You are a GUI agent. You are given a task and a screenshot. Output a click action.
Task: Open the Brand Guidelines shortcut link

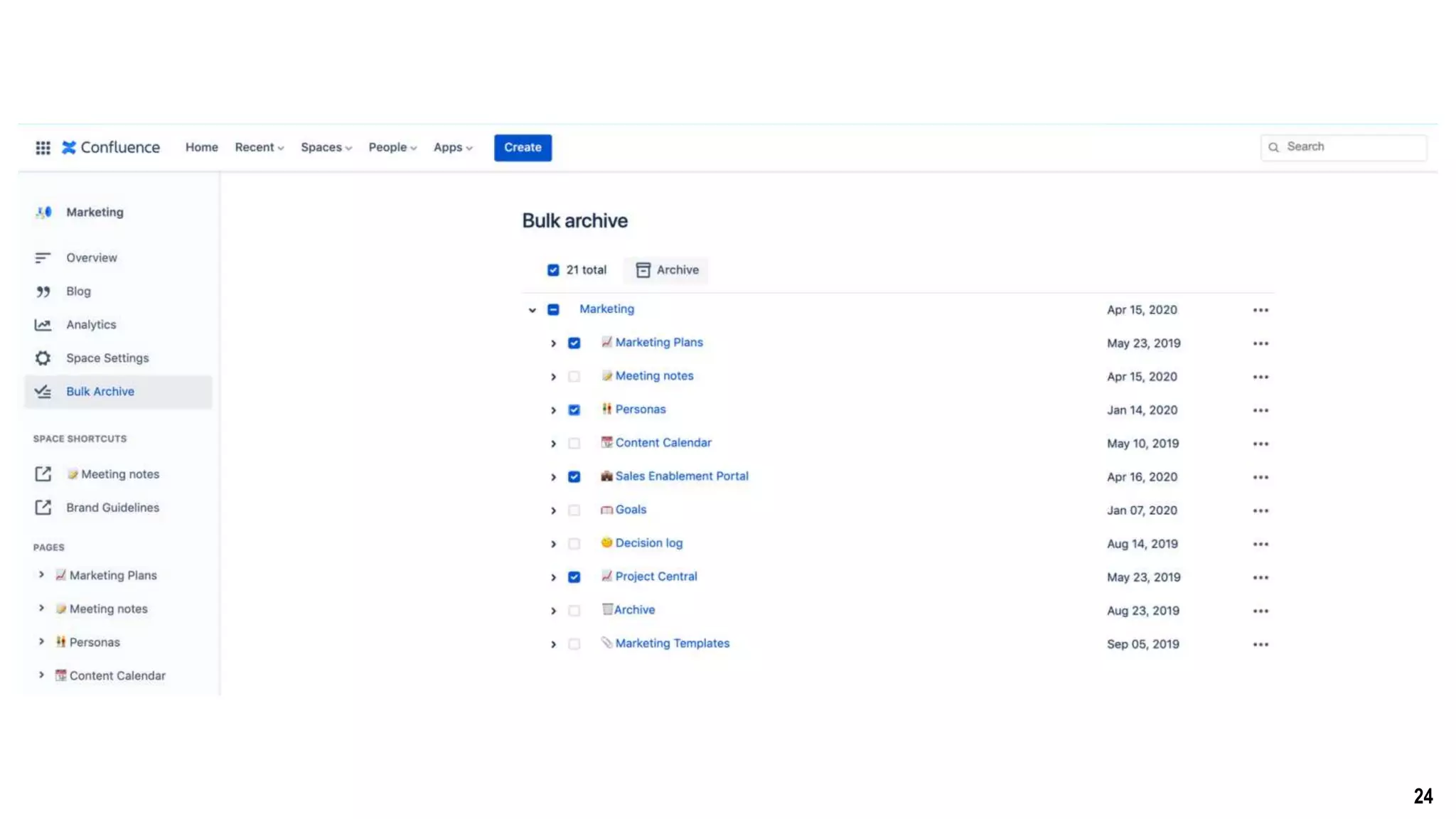pyautogui.click(x=112, y=508)
